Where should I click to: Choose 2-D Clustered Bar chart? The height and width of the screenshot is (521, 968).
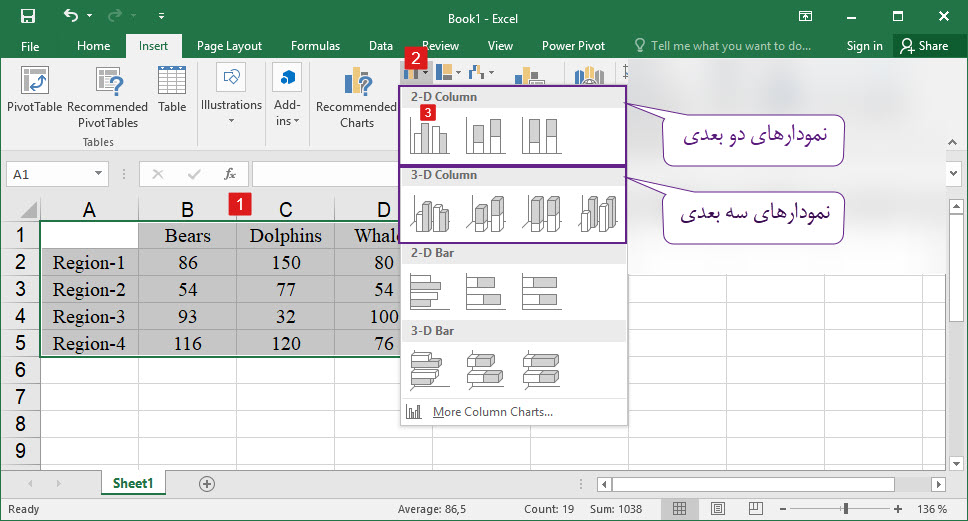[429, 291]
